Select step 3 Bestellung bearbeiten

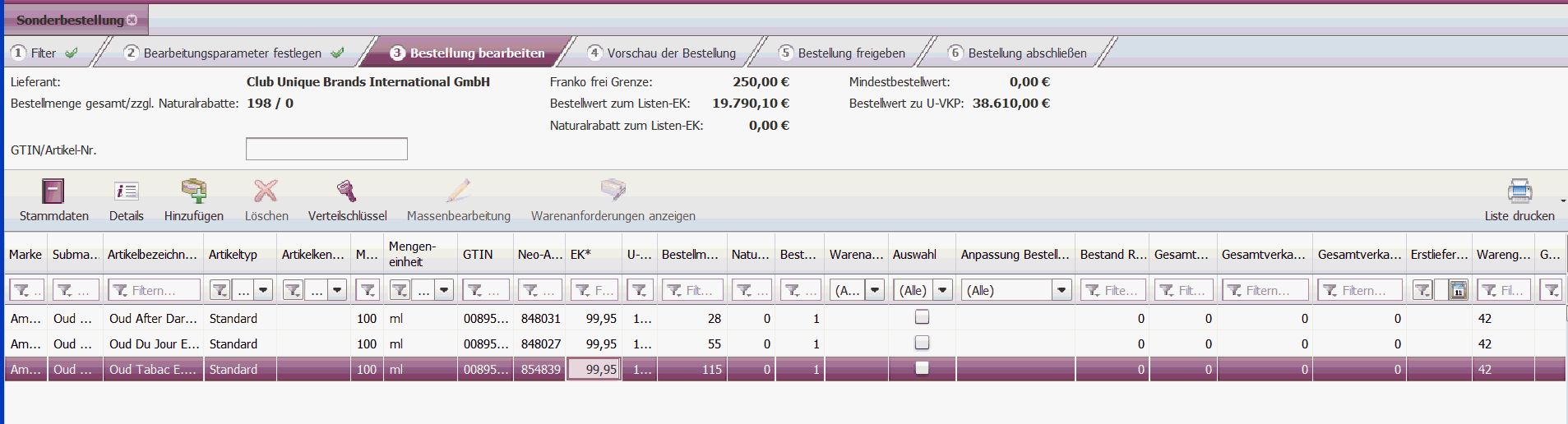pyautogui.click(x=467, y=53)
